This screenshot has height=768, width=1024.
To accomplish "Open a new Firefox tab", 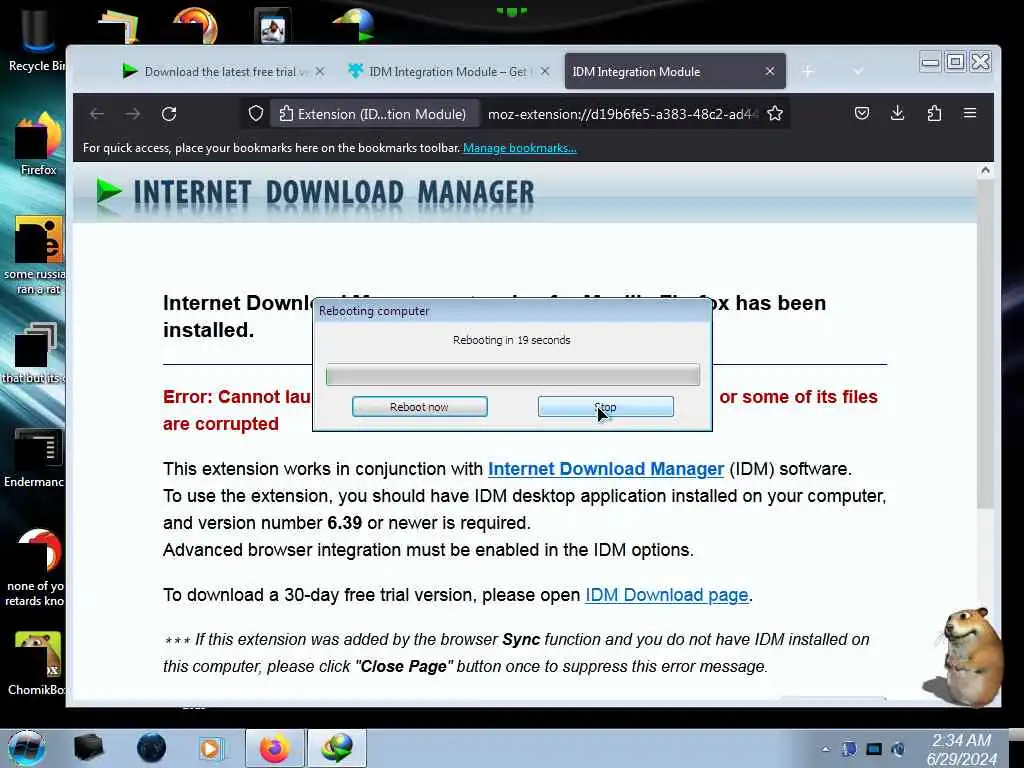I will (x=808, y=71).
